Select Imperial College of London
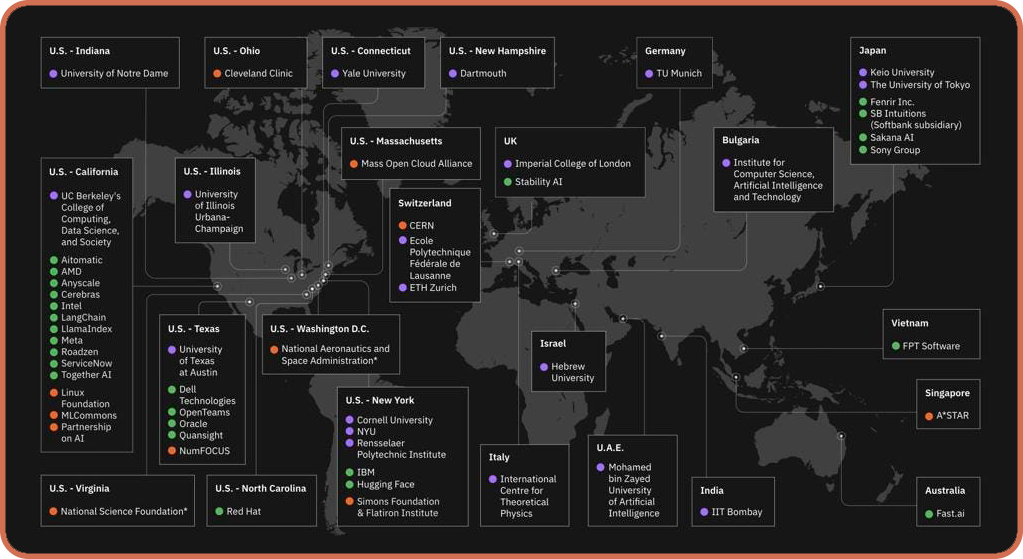1023x559 pixels. tap(573, 164)
